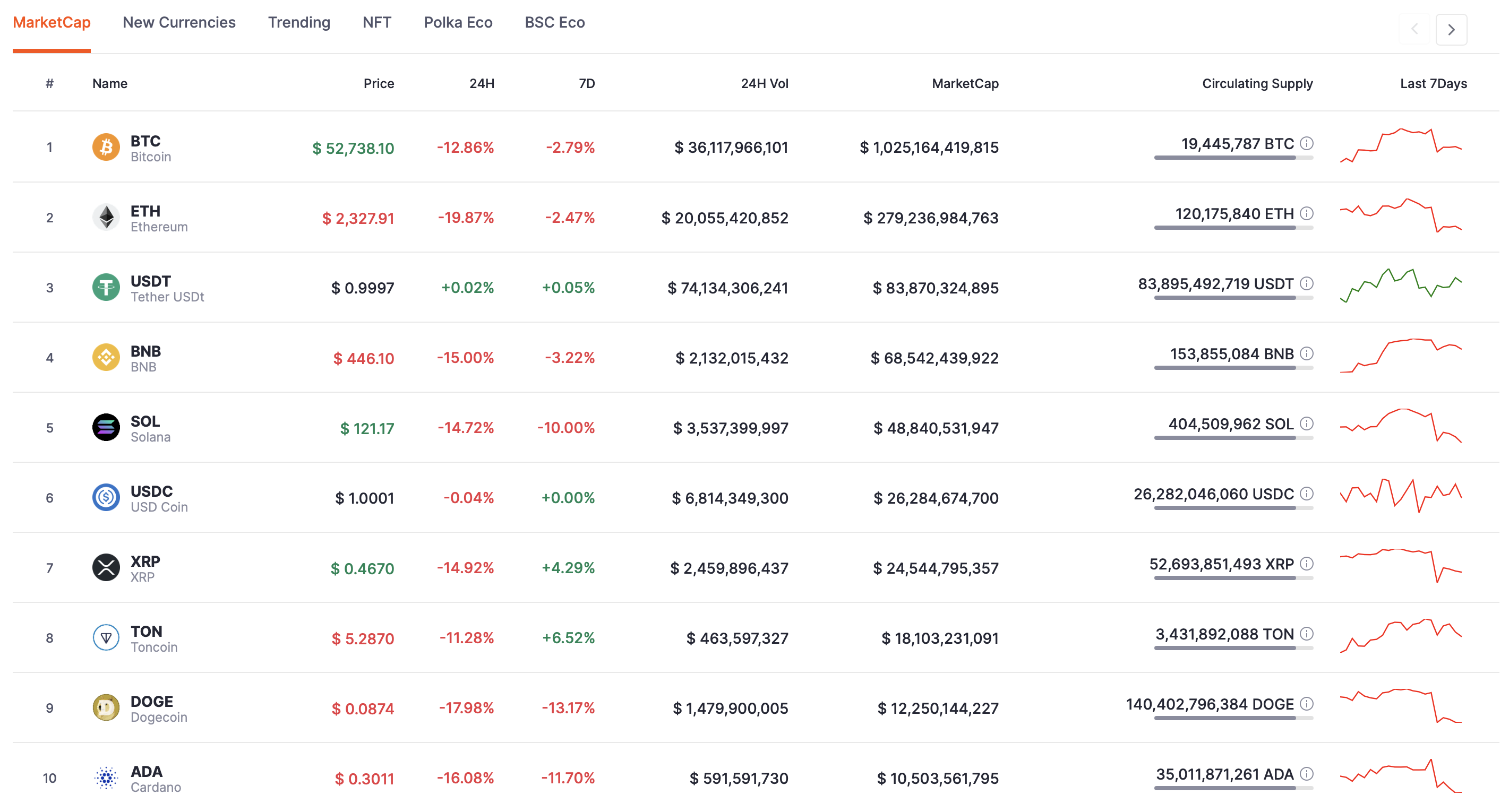Sort table by MarketCap column header
1509x812 pixels.
[965, 84]
